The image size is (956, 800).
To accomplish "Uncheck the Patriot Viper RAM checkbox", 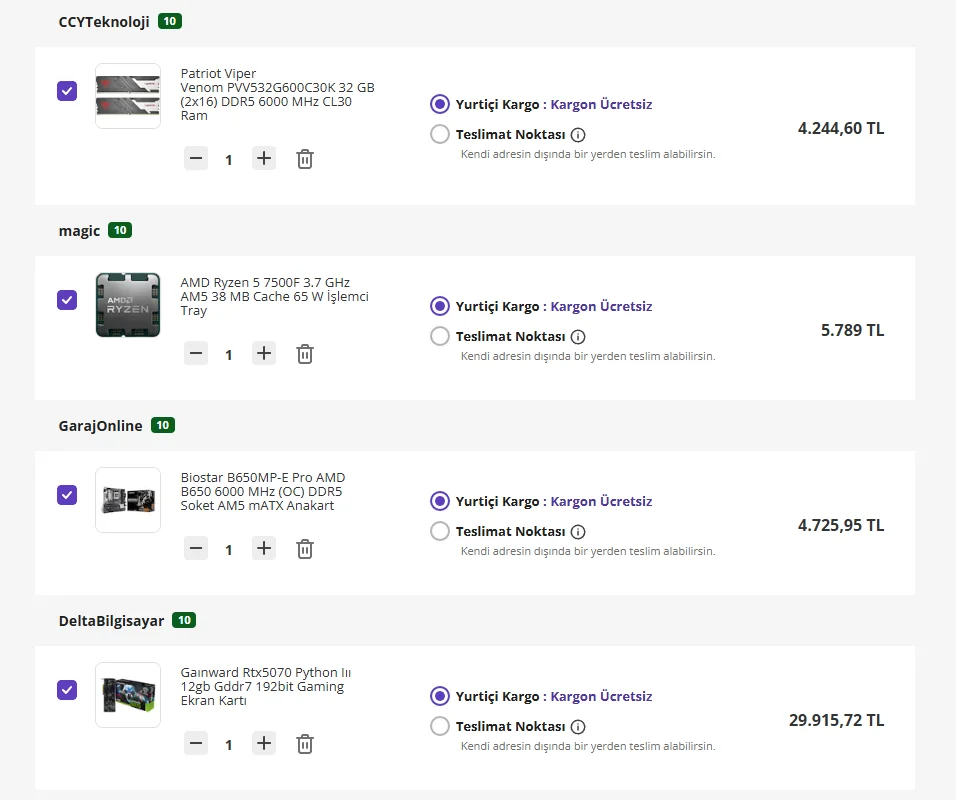I will coord(67,91).
